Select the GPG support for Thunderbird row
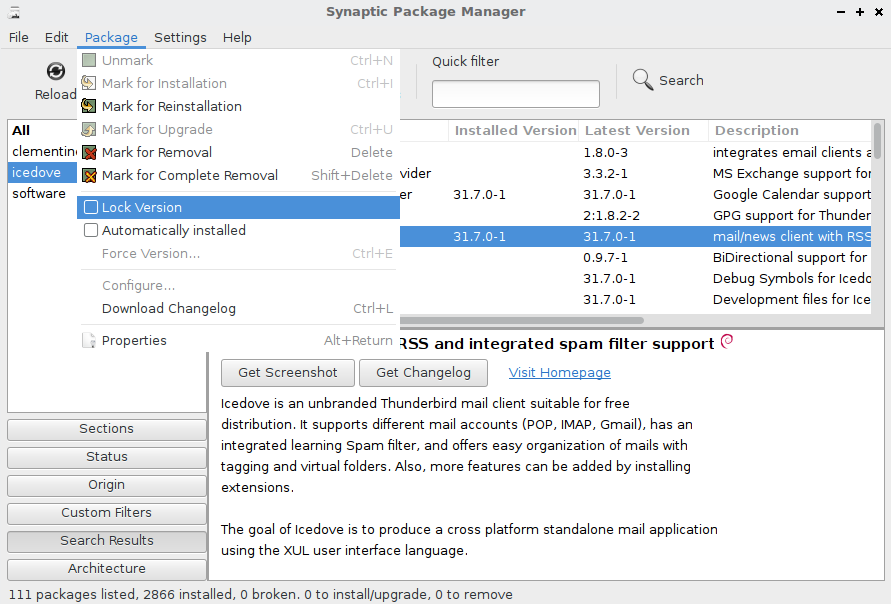The height and width of the screenshot is (604, 891). click(635, 216)
